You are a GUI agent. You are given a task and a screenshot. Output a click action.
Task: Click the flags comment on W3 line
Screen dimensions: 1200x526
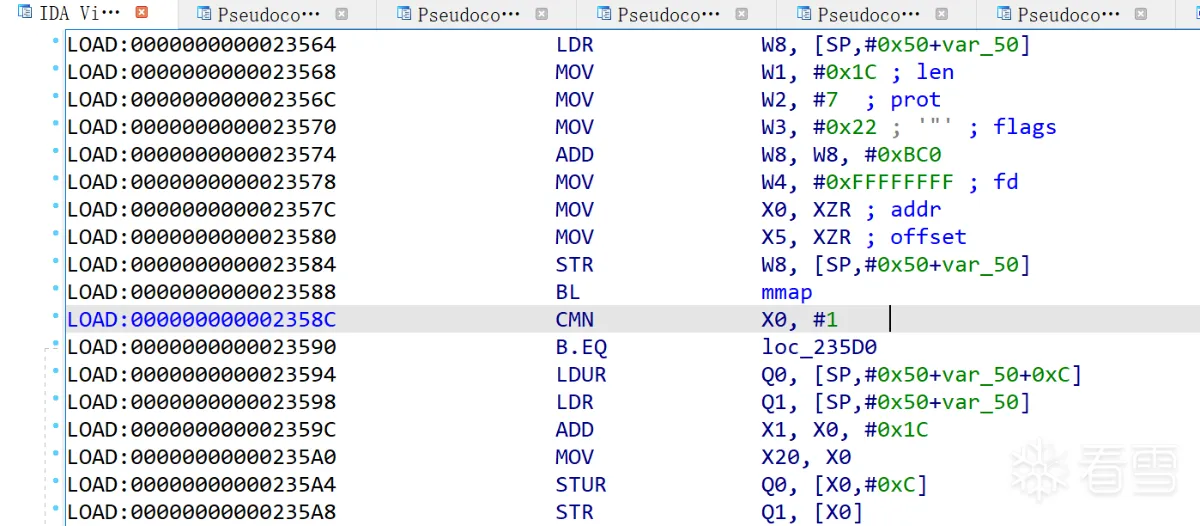[1024, 127]
